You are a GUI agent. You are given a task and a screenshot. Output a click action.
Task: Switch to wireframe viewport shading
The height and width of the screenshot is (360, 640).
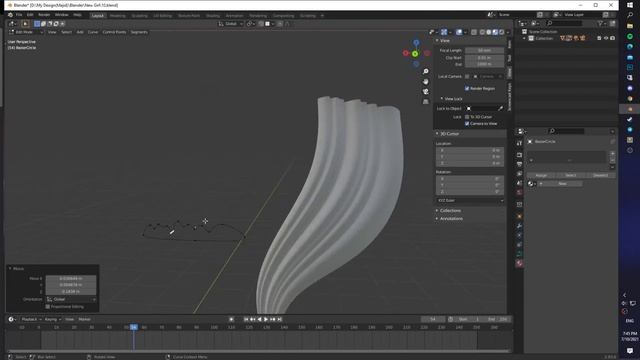(x=482, y=32)
